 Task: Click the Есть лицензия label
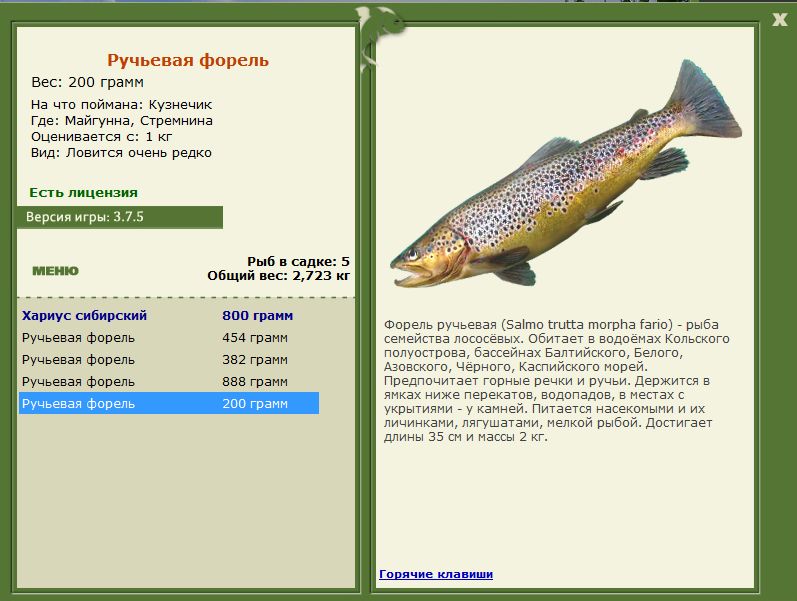(83, 193)
